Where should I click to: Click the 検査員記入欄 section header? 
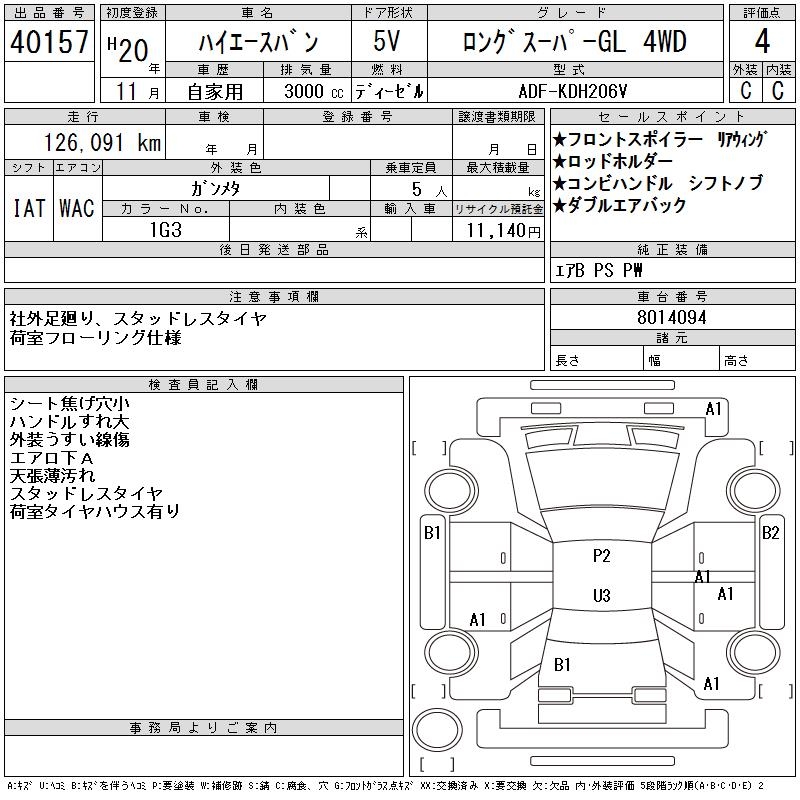click(x=204, y=385)
